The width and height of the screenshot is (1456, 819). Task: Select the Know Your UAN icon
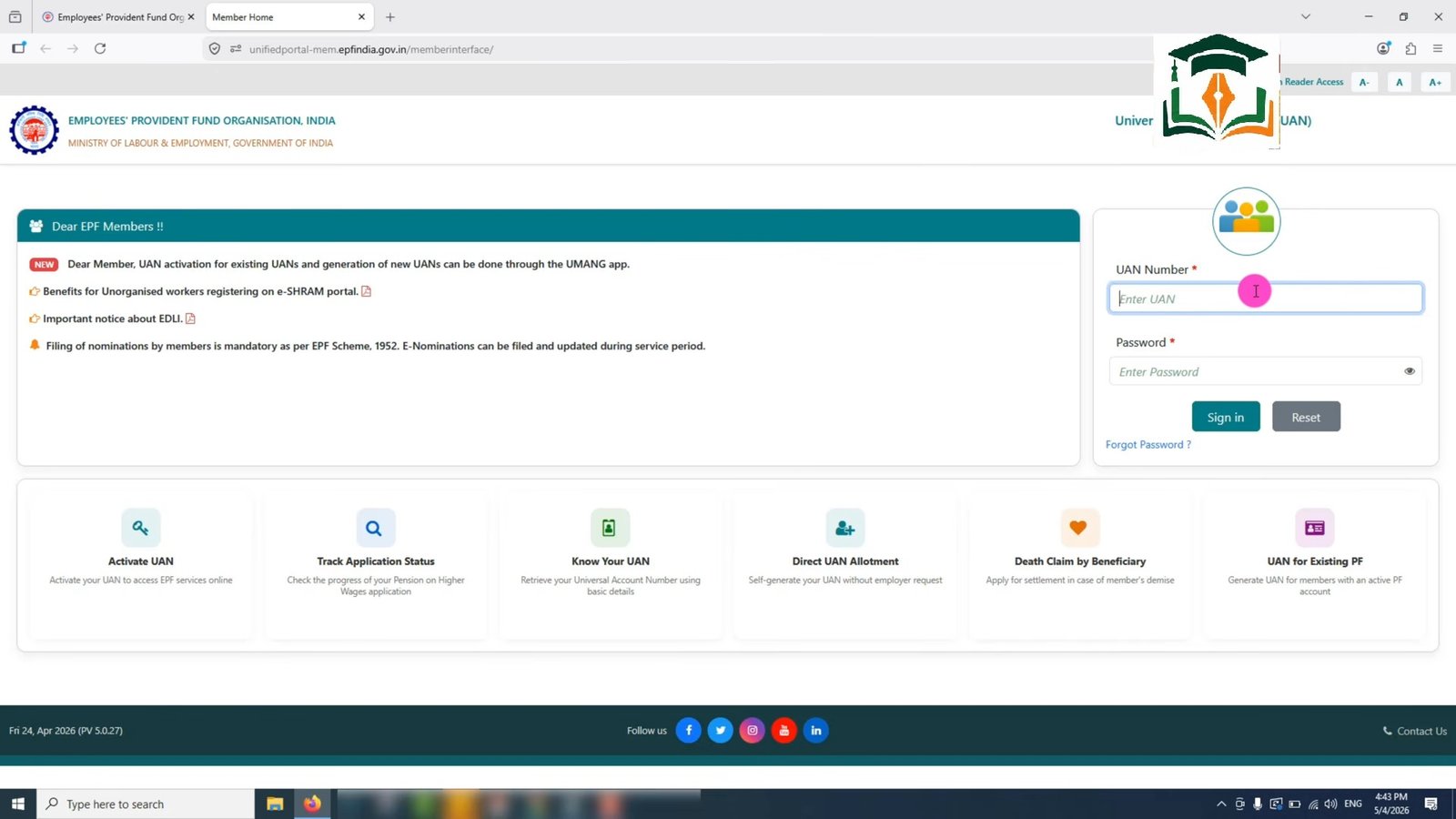[x=610, y=528]
